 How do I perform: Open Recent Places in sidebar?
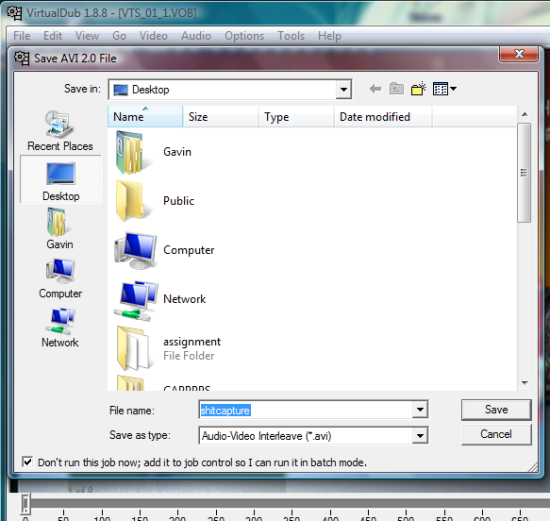(60, 131)
